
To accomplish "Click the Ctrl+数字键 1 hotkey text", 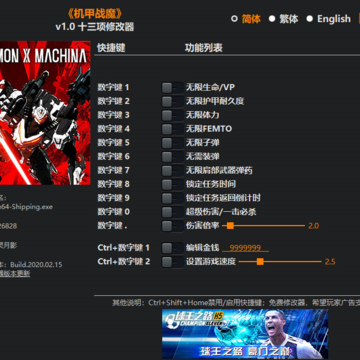I will pyautogui.click(x=124, y=248).
